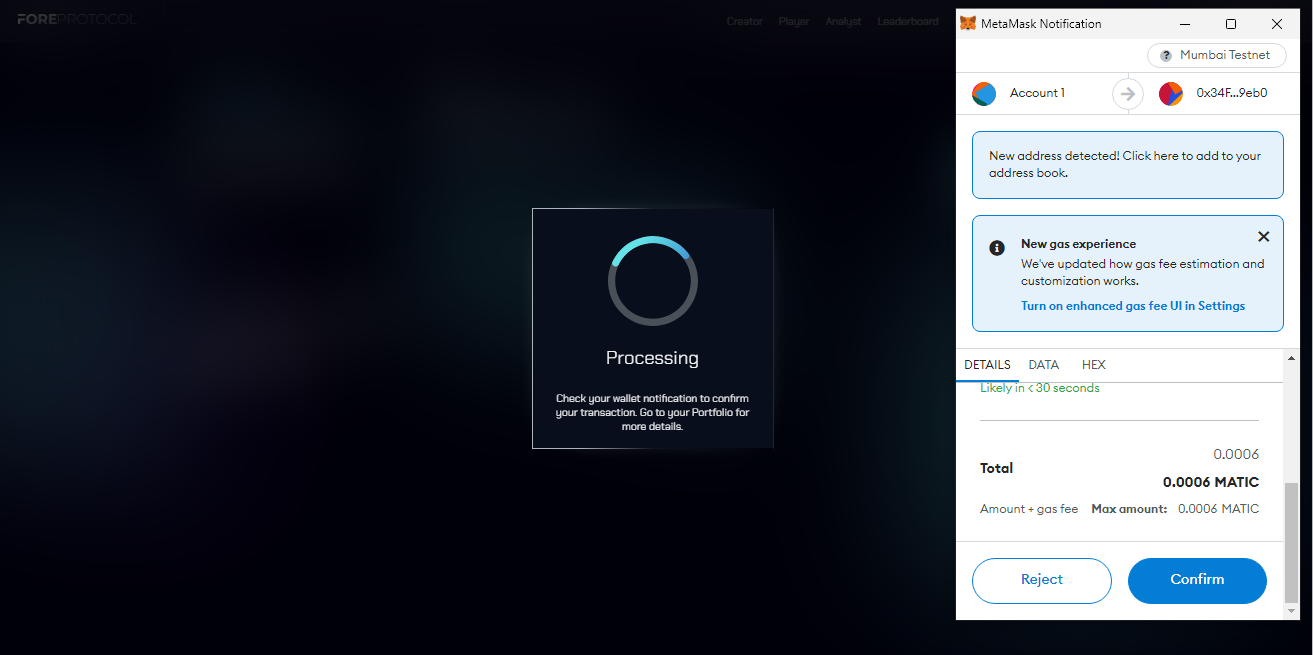1313x655 pixels.
Task: Dismiss the New gas experience notice
Action: click(x=1263, y=237)
